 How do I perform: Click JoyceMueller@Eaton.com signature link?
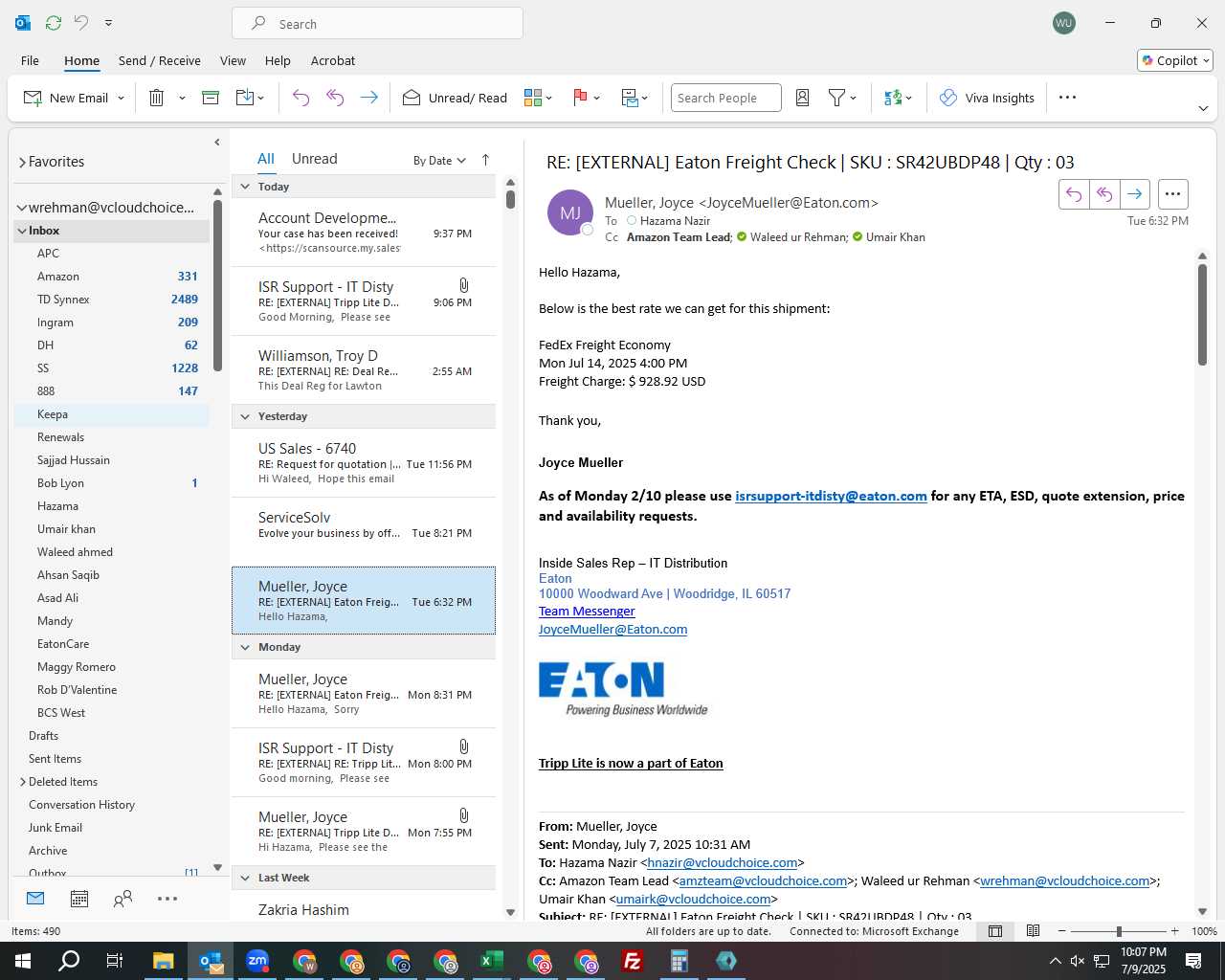pyautogui.click(x=612, y=629)
